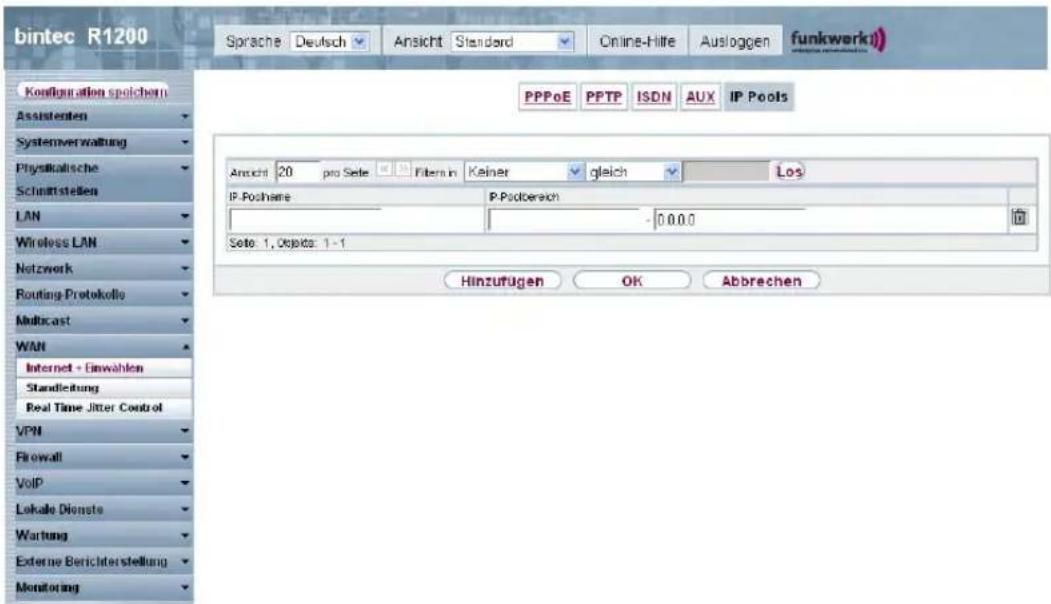The height and width of the screenshot is (604, 1051).
Task: Expand the Systemverwaltung menu
Action: (103, 142)
